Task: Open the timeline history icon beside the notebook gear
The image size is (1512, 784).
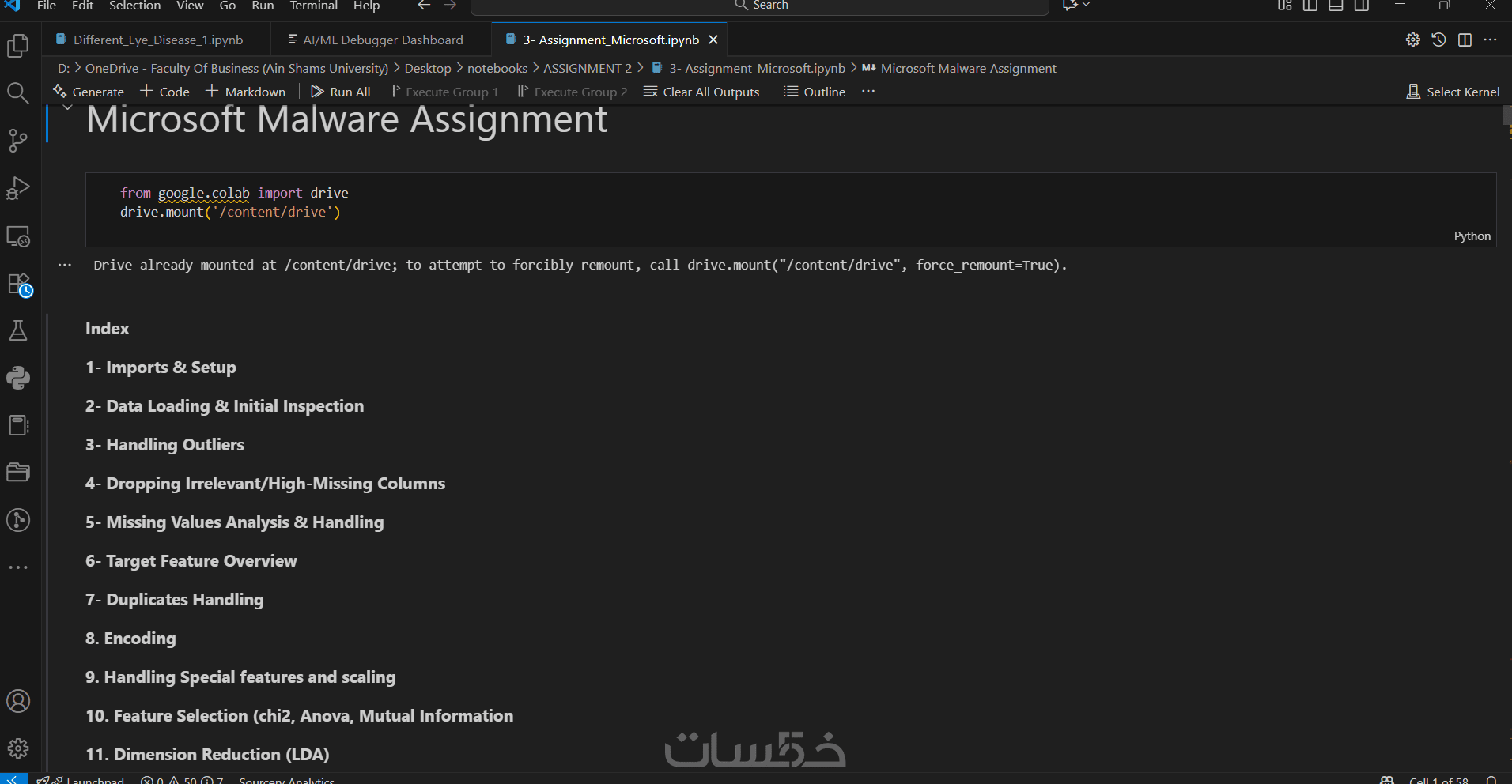Action: 1438,40
